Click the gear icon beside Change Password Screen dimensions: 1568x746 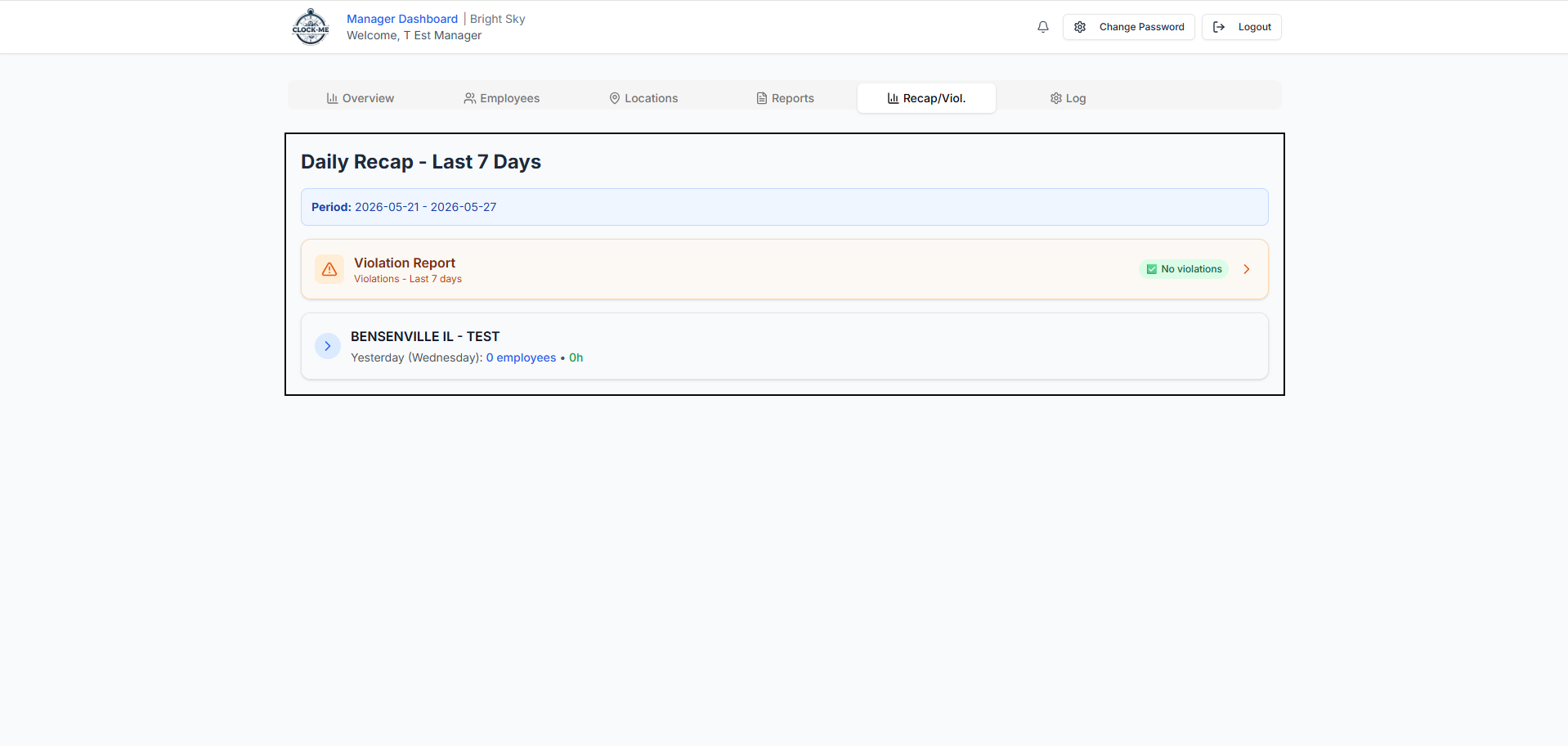click(x=1080, y=27)
